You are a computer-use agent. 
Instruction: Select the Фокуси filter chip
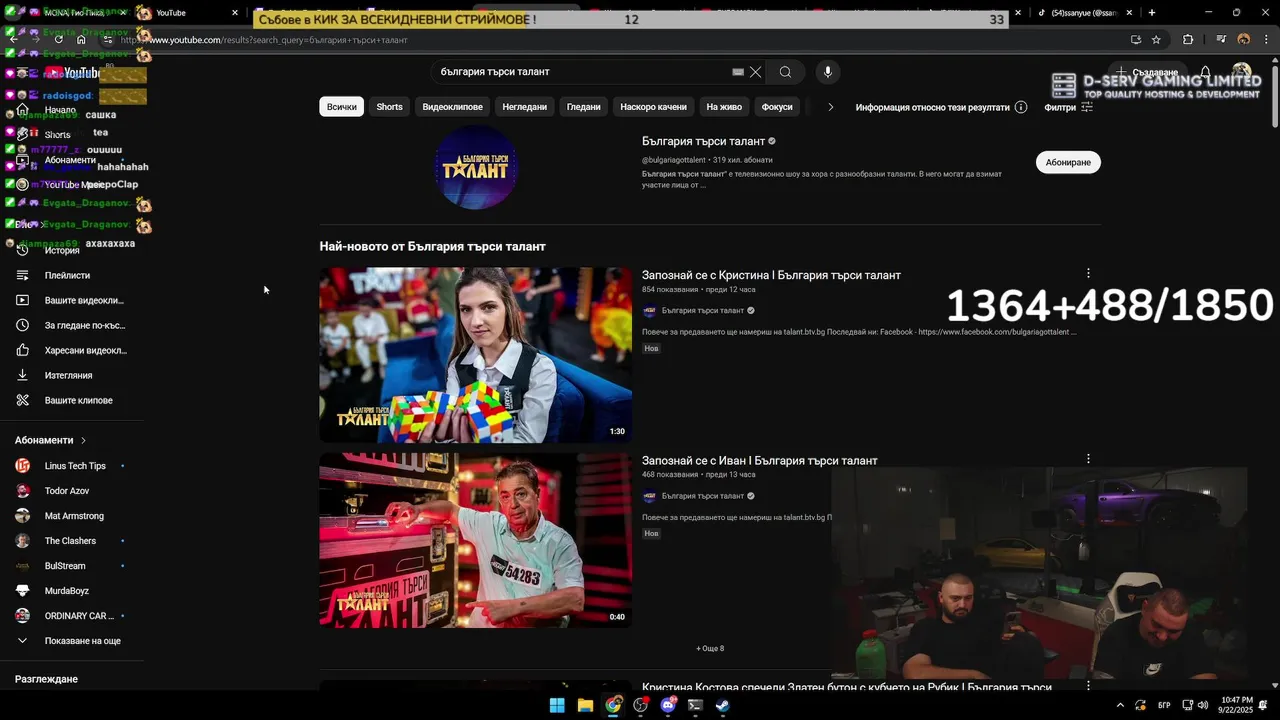coord(776,107)
